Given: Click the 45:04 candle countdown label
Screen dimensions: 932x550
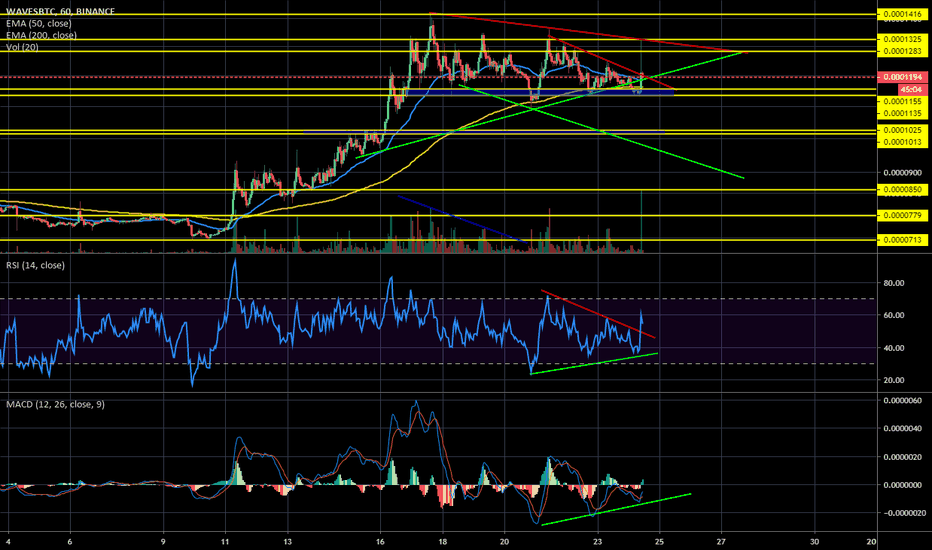Looking at the screenshot, I should [911, 89].
